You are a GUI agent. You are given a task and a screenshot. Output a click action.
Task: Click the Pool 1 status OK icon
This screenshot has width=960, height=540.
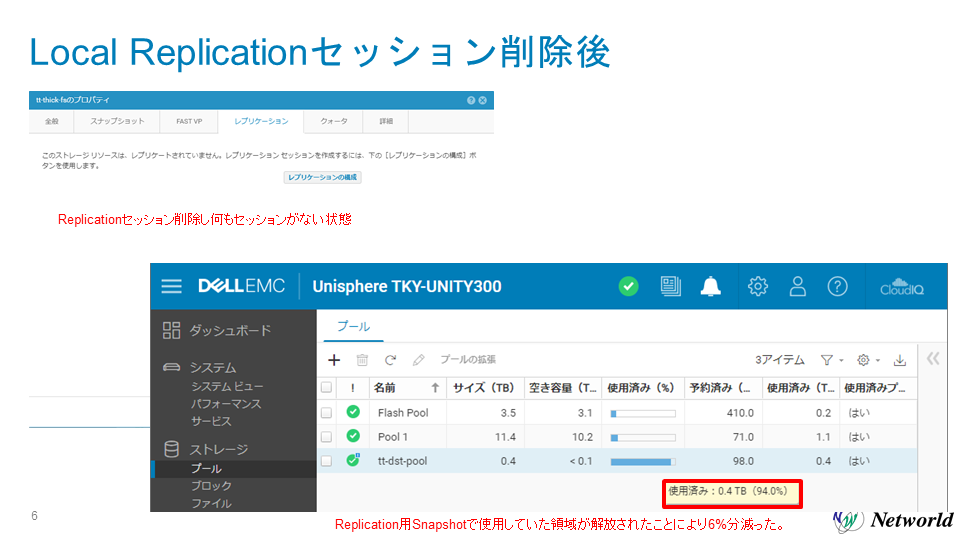point(353,436)
